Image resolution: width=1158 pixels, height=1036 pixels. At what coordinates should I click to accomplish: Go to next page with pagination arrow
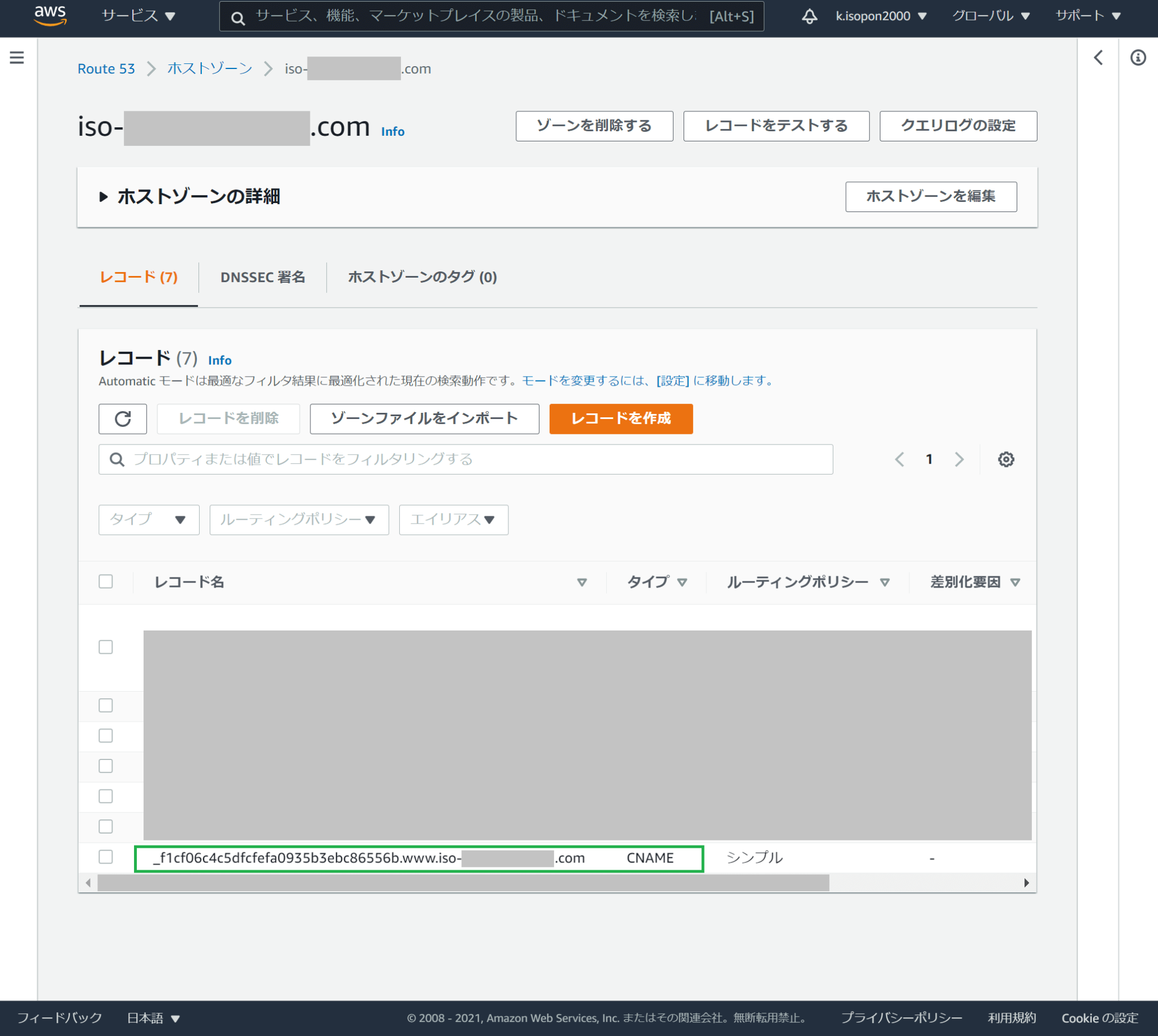pos(960,459)
